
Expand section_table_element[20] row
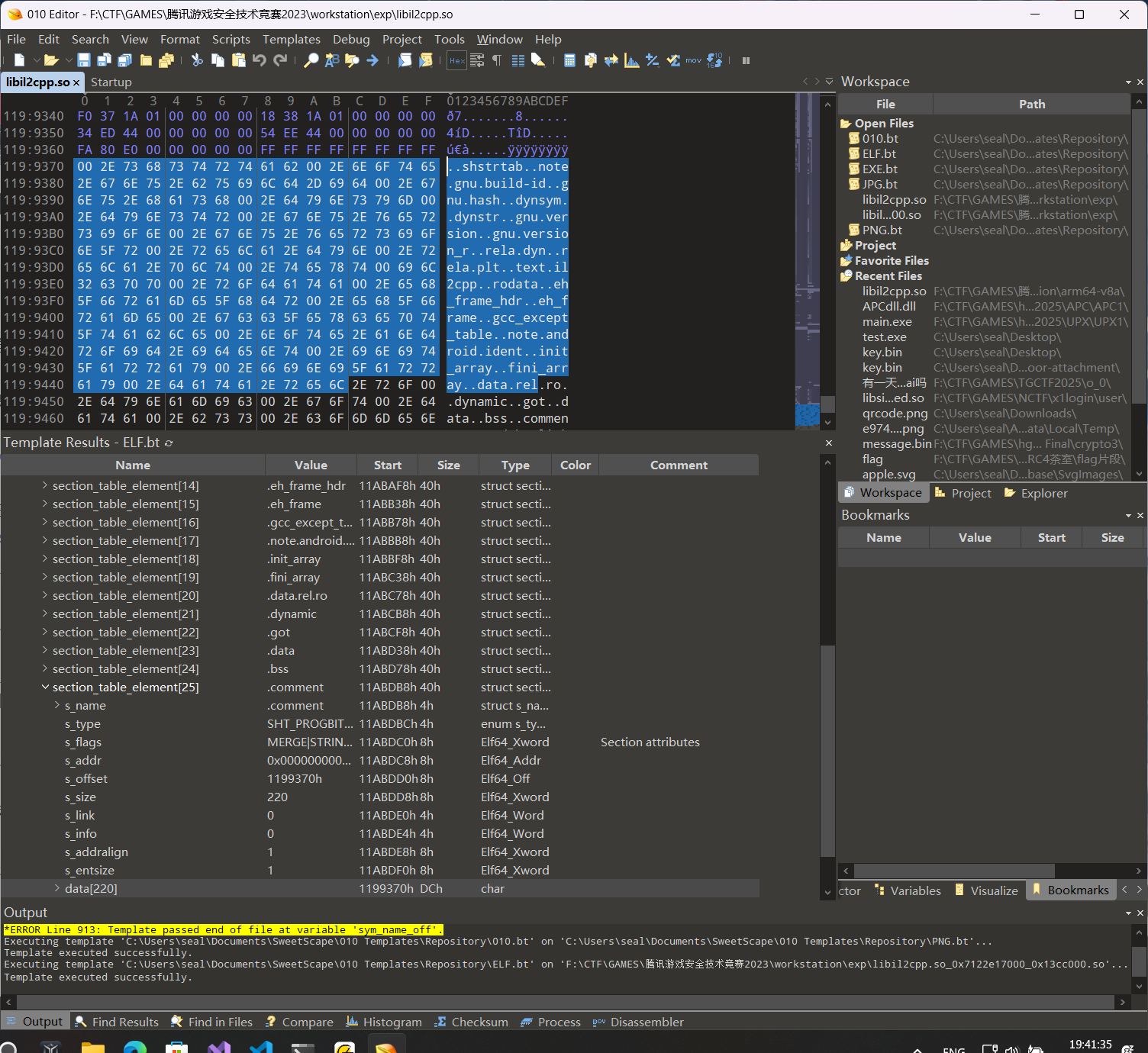click(45, 596)
